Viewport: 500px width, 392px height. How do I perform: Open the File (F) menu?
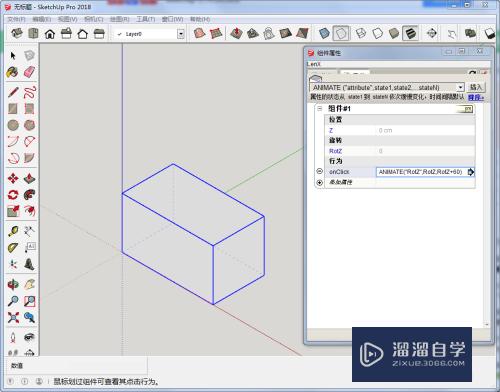(16, 19)
